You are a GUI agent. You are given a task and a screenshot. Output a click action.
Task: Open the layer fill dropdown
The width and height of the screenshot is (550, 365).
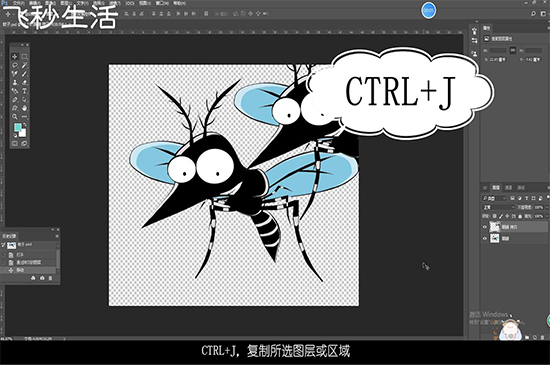point(548,216)
